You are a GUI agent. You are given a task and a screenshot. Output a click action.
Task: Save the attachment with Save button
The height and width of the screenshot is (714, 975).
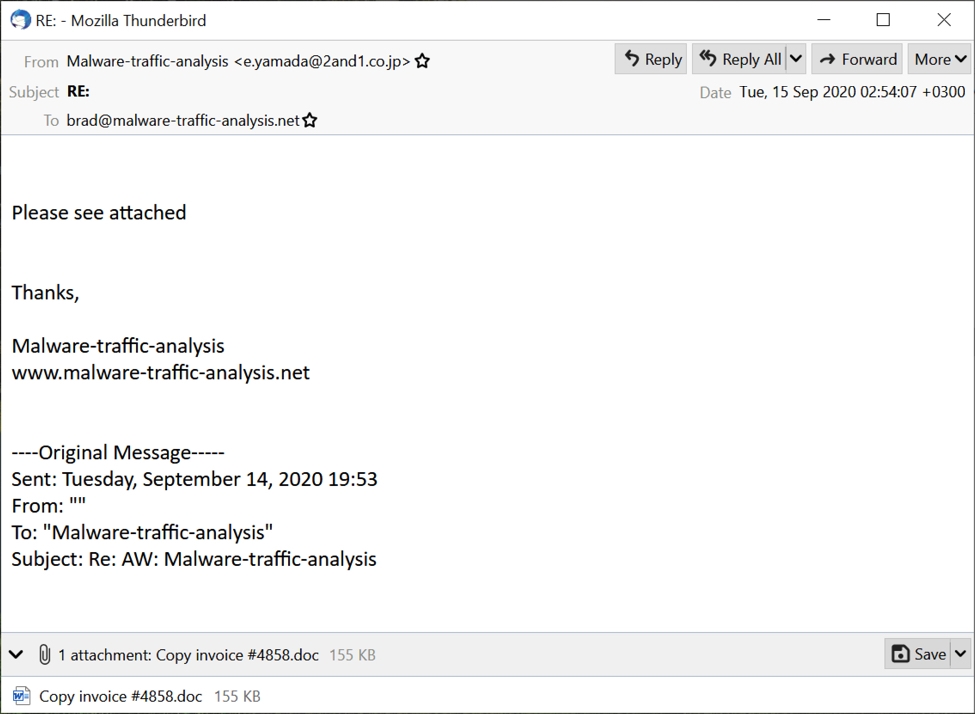(918, 654)
